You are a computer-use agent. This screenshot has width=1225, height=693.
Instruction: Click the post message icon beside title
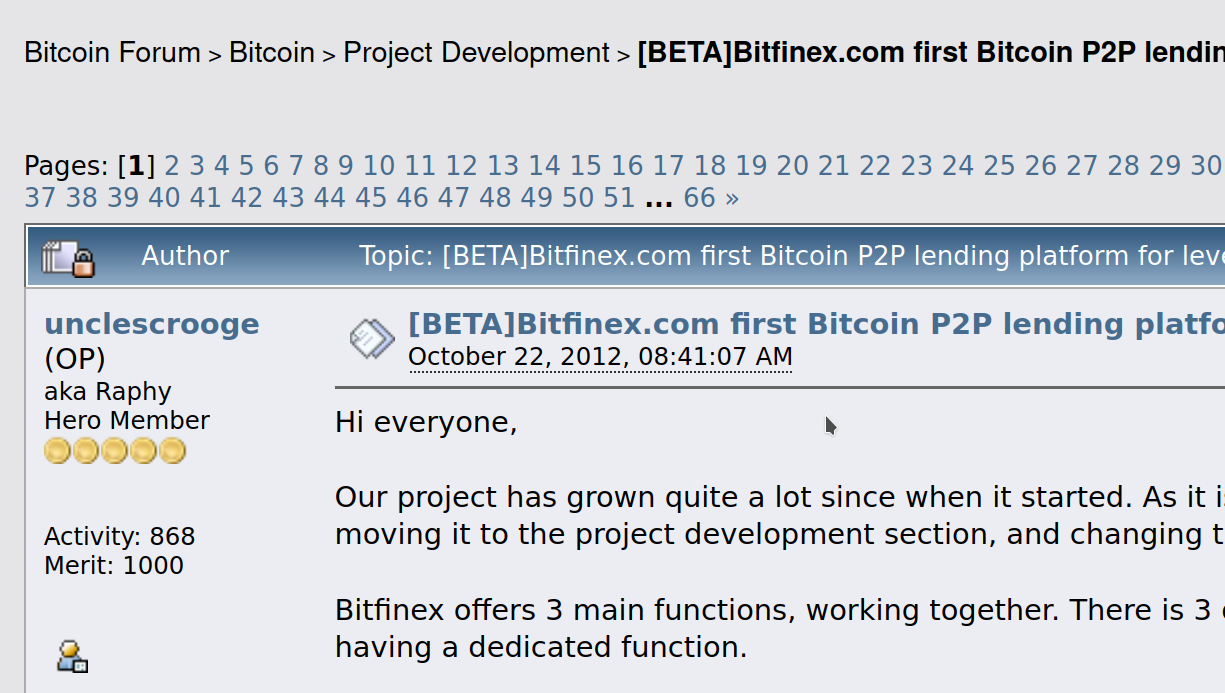372,340
